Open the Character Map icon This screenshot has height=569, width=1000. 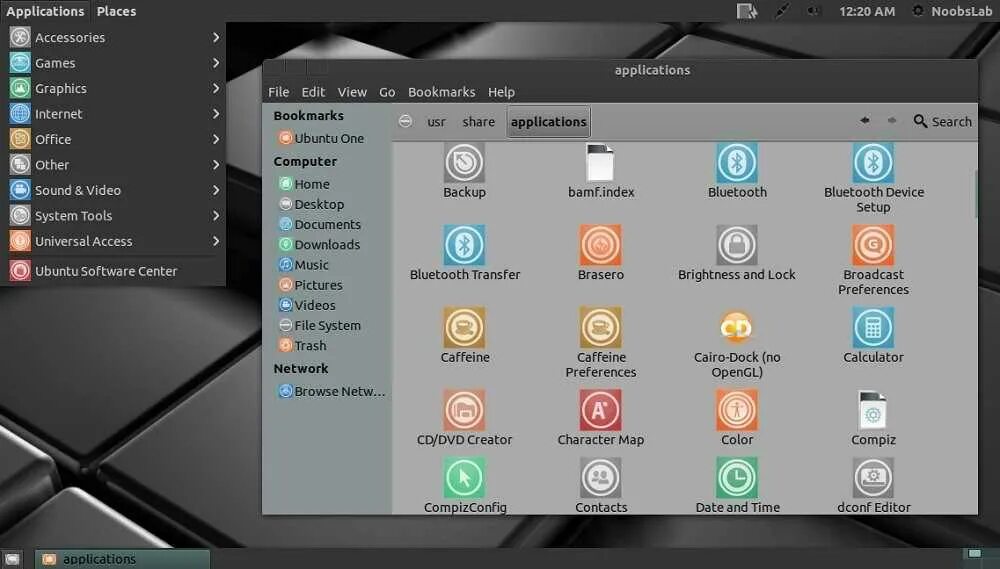600,410
